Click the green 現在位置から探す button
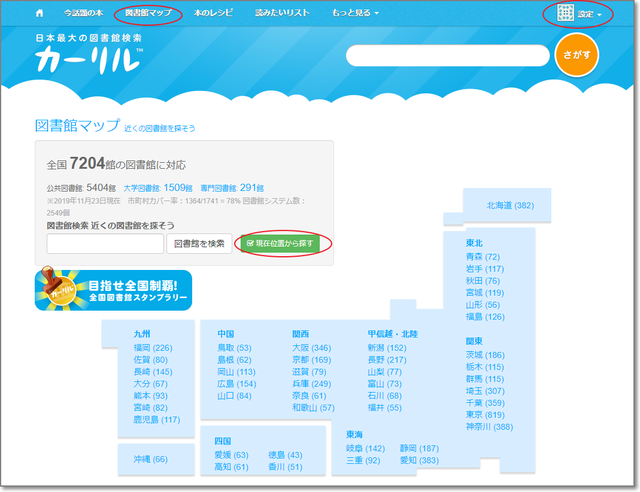This screenshot has height=492, width=640. tap(284, 243)
